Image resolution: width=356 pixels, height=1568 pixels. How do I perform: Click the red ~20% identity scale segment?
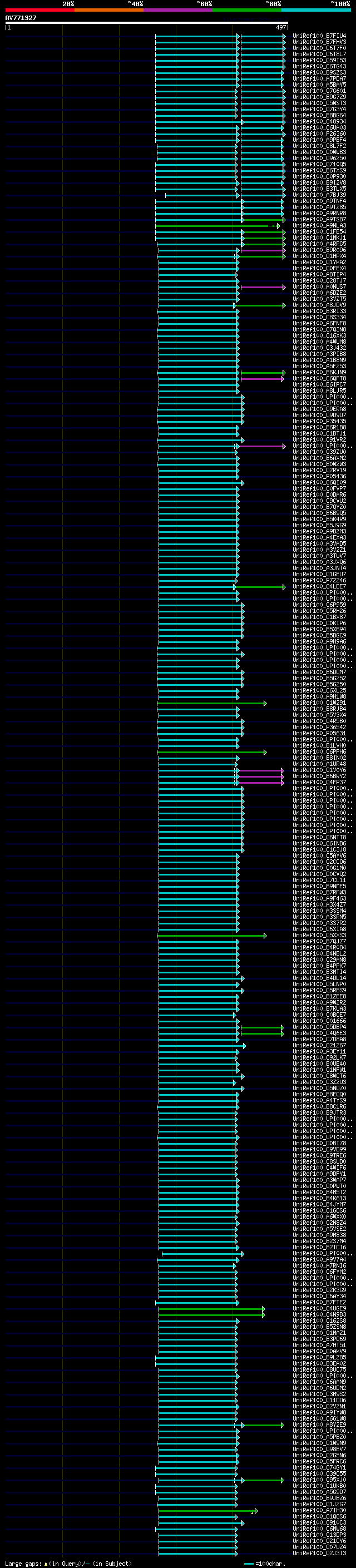[39, 10]
